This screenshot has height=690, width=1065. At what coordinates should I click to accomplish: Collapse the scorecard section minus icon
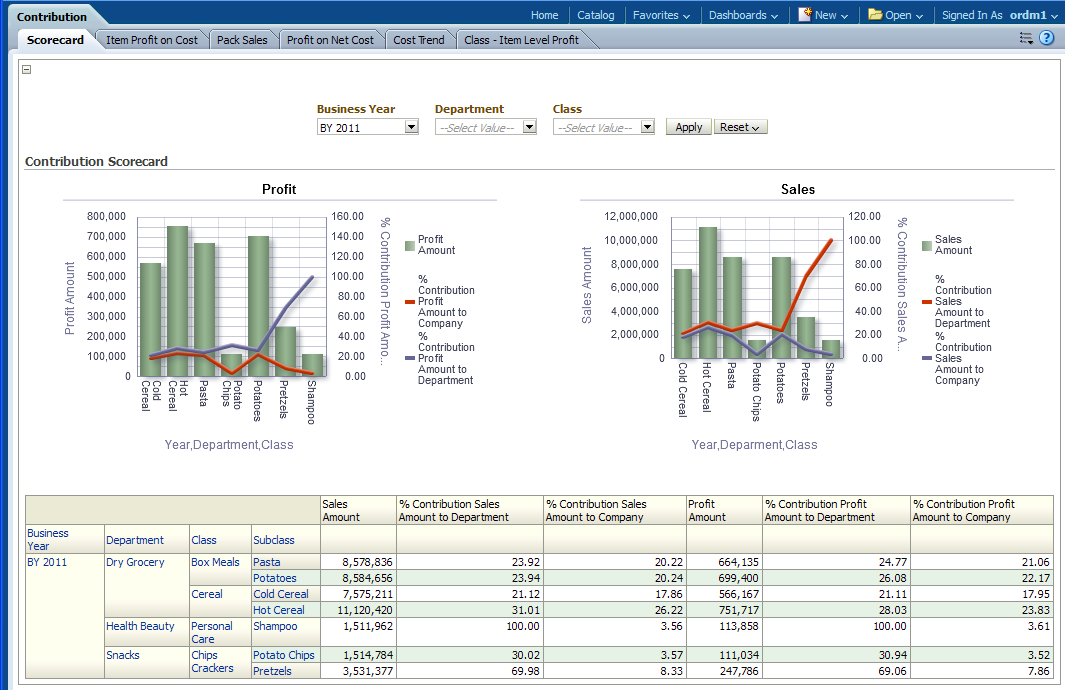27,69
